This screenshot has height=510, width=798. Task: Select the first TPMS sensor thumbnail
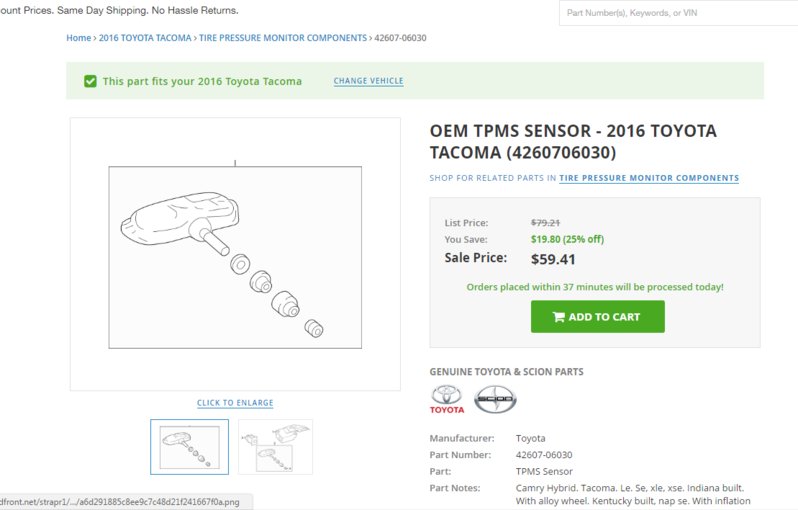(189, 447)
